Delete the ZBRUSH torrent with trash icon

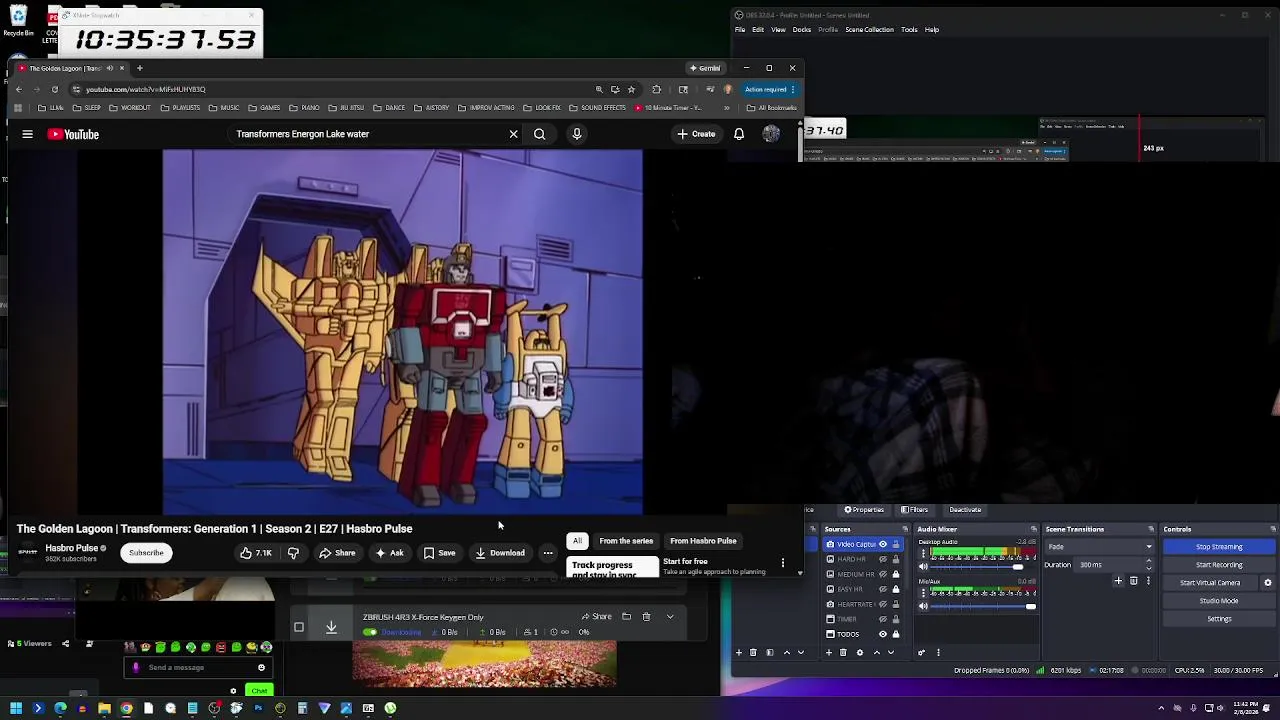click(x=646, y=616)
